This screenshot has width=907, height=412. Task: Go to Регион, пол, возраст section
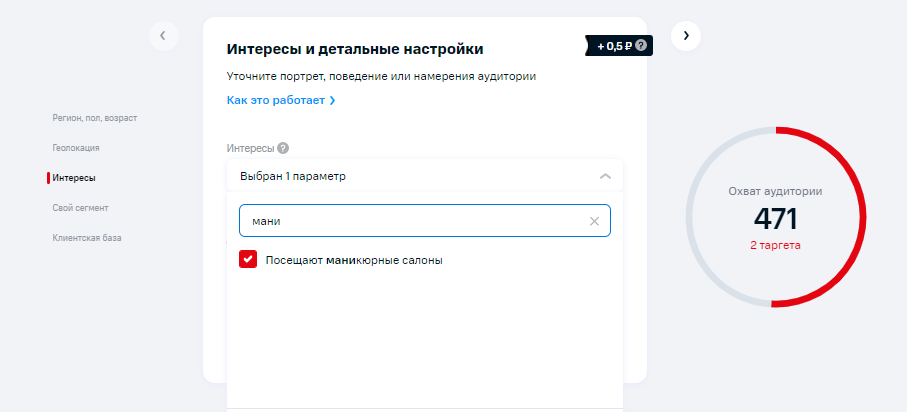[x=95, y=118]
